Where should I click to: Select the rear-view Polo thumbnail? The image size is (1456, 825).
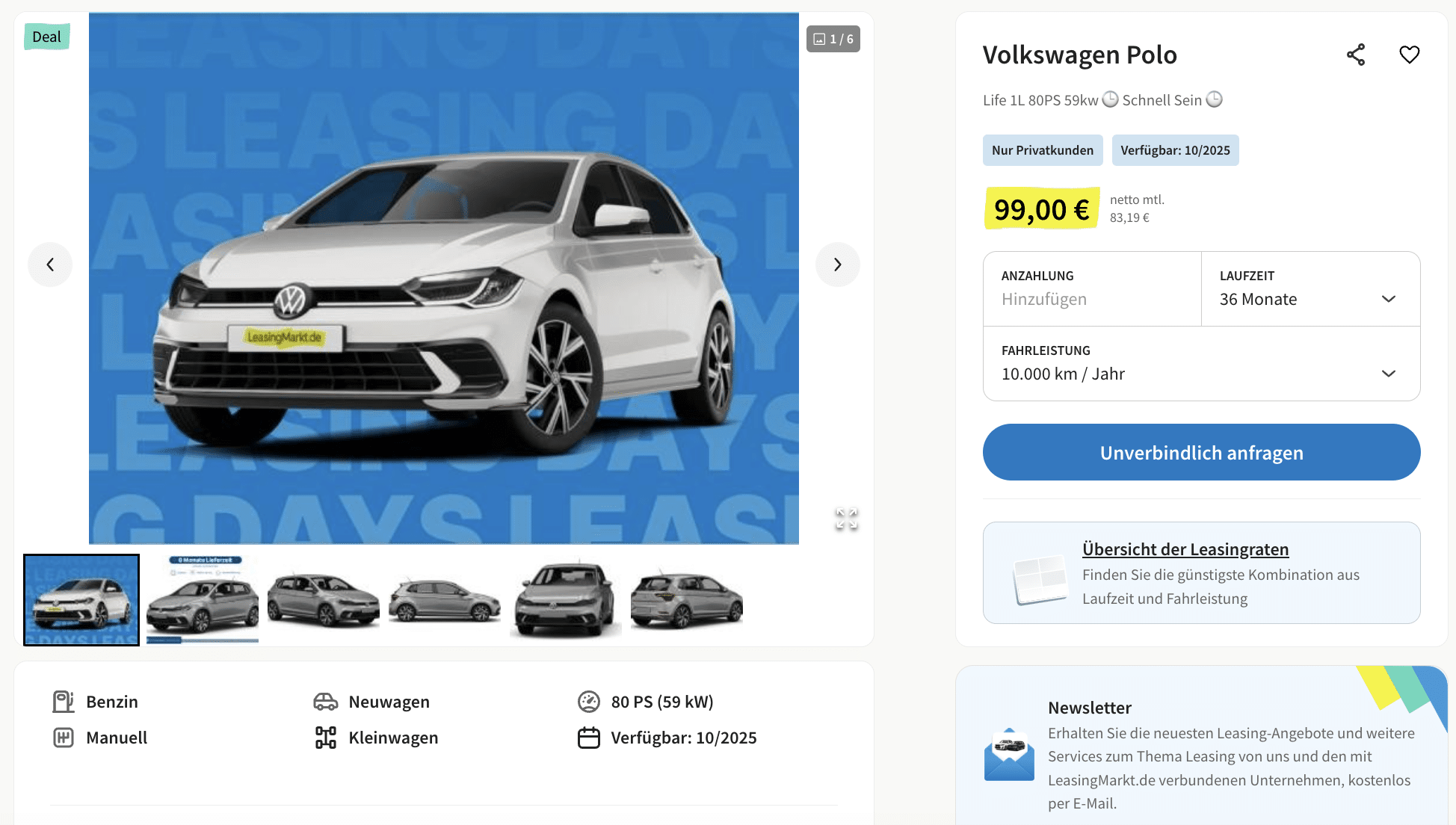pyautogui.click(x=687, y=600)
